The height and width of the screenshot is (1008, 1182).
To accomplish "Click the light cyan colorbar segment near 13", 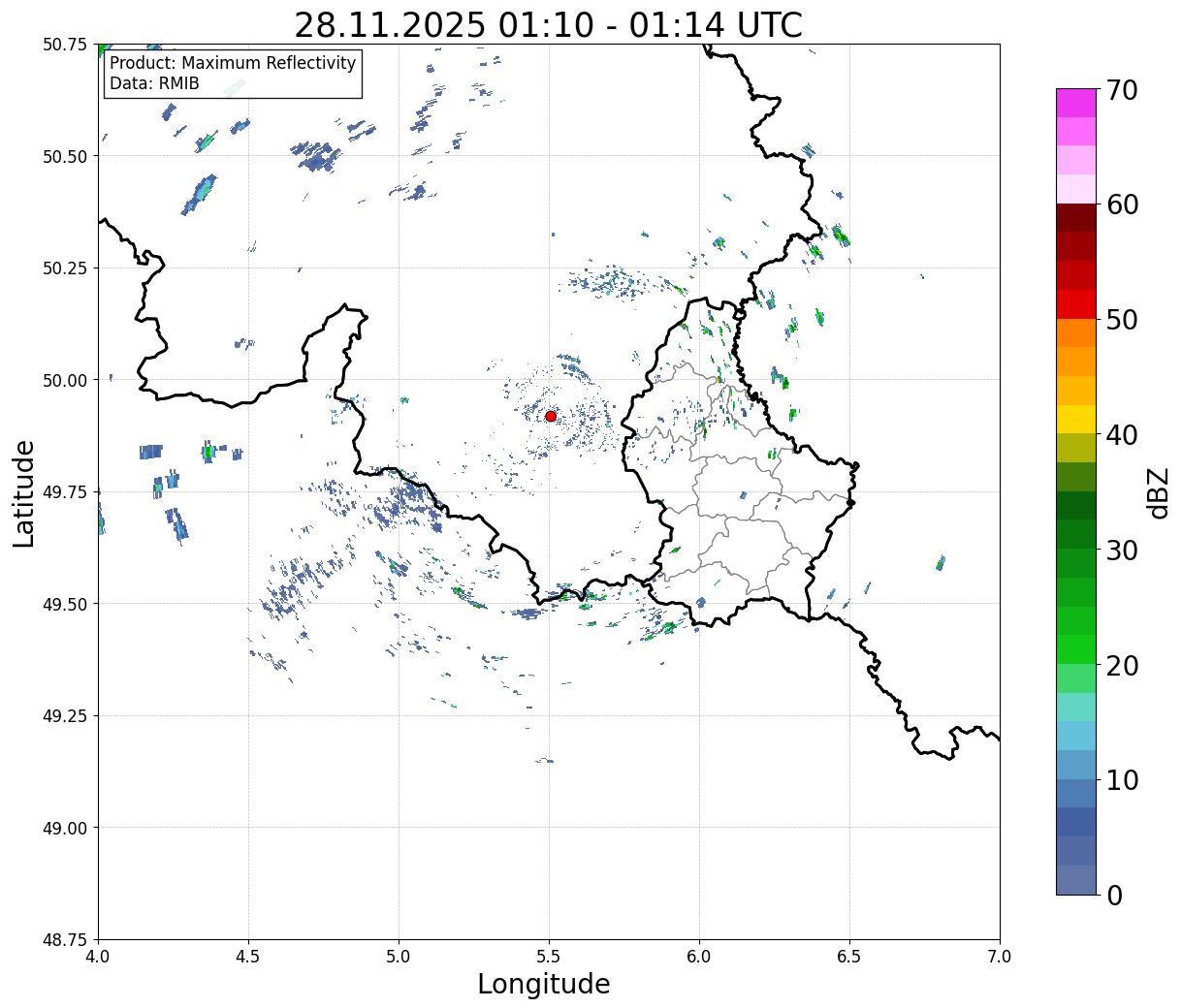I will pos(1076,737).
